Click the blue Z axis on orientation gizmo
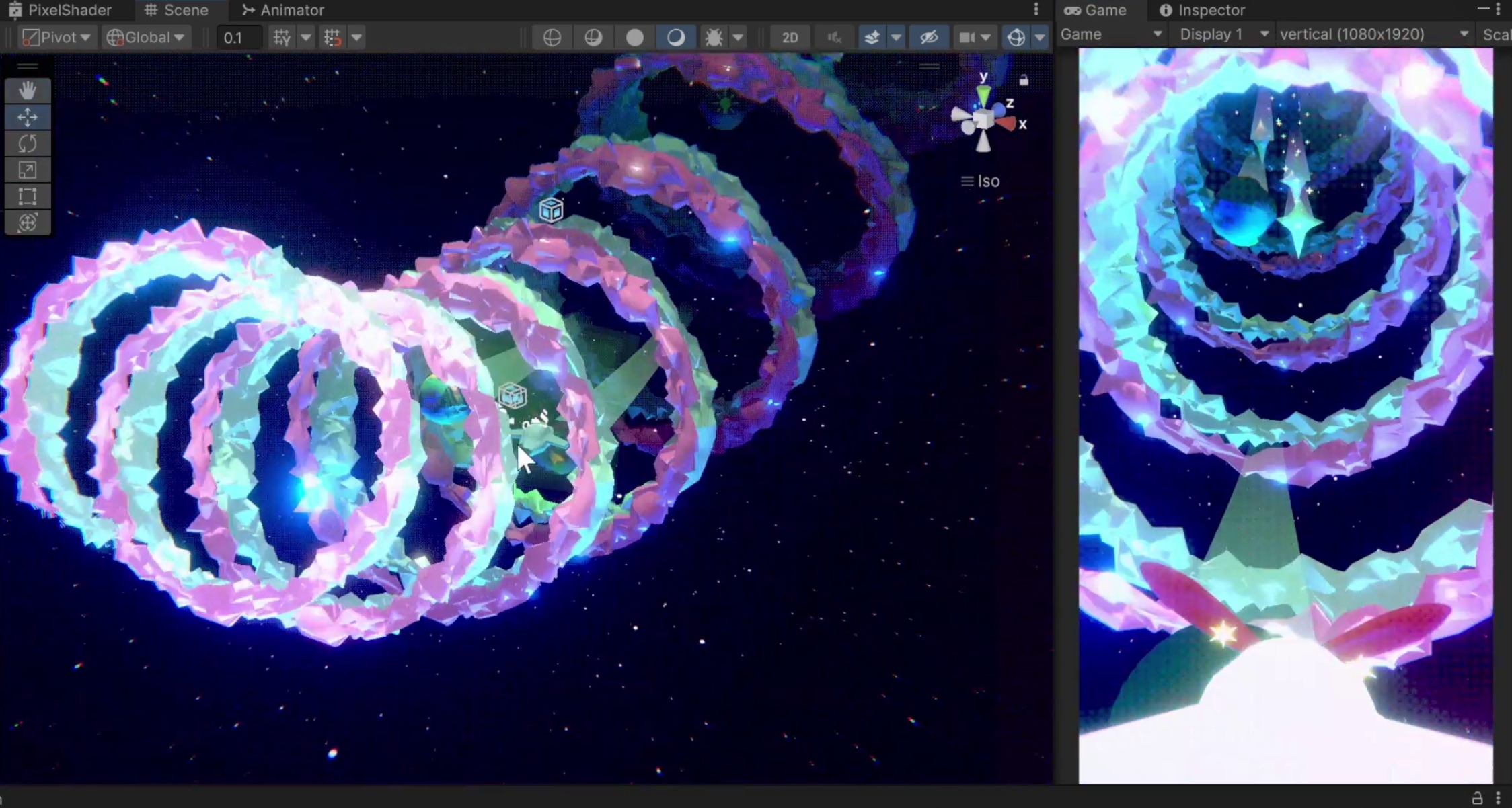 [999, 110]
